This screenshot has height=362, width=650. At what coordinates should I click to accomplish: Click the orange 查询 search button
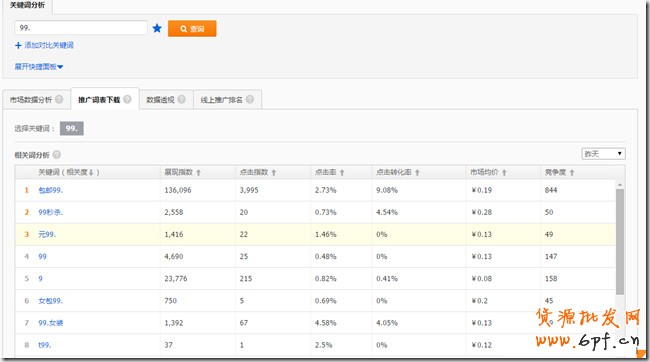pyautogui.click(x=192, y=29)
